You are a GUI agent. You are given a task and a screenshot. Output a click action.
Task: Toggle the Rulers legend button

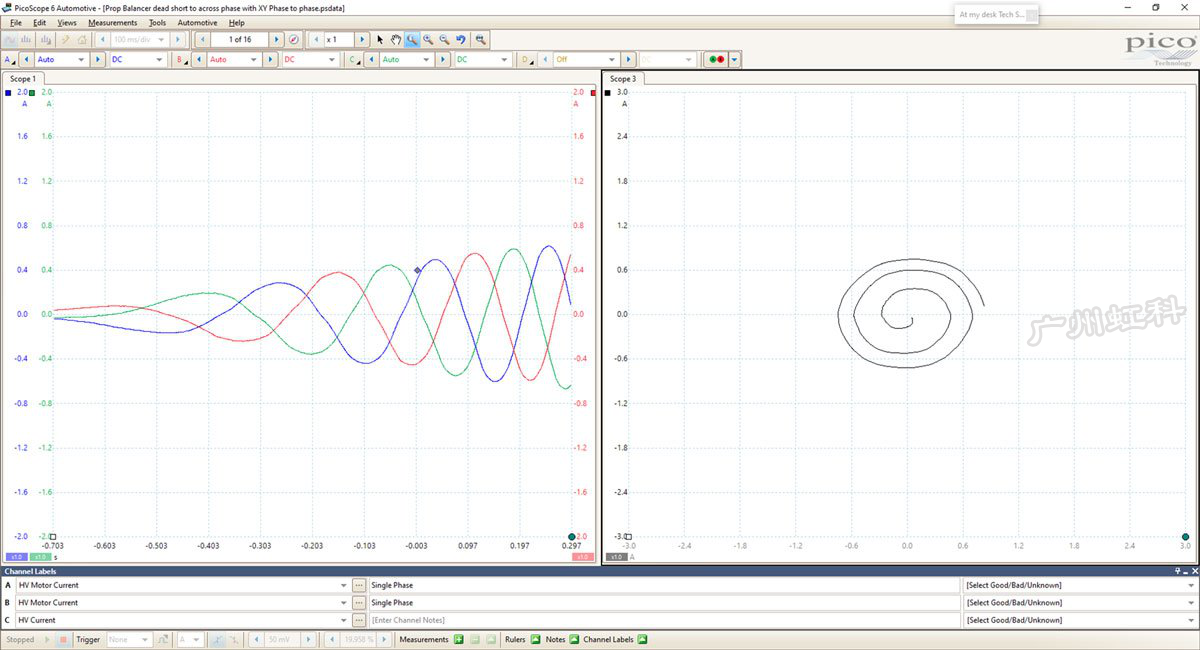coord(536,640)
